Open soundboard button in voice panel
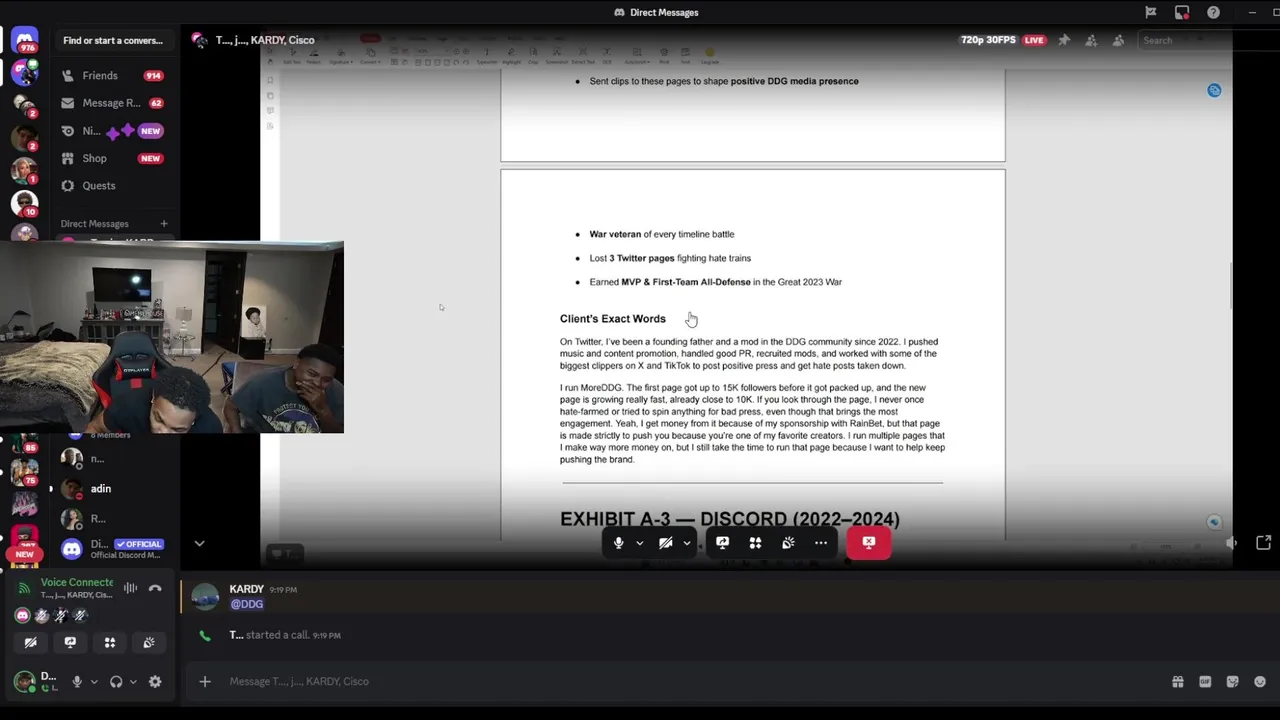Image resolution: width=1280 pixels, height=720 pixels. 149,642
